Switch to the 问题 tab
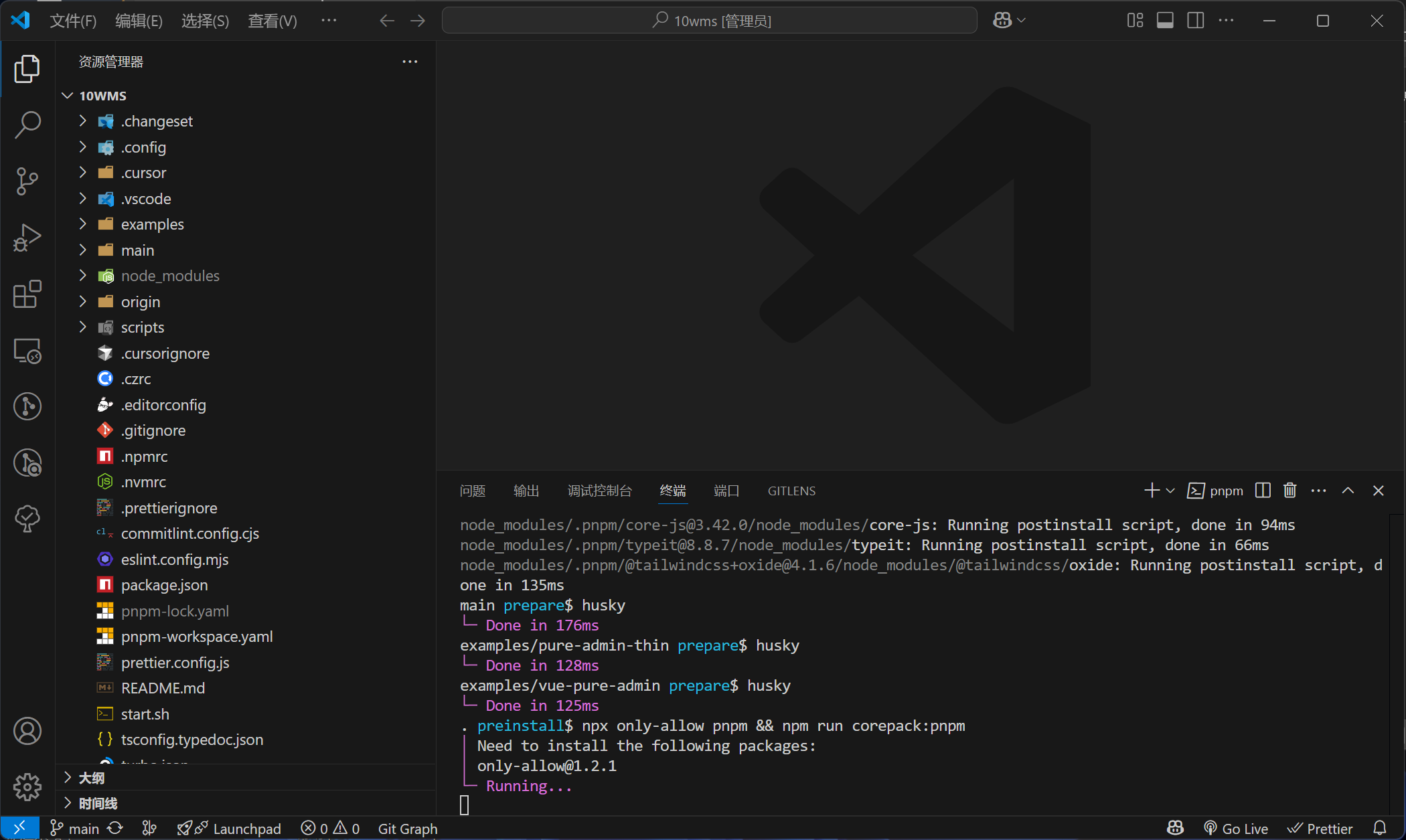This screenshot has width=1406, height=840. (473, 491)
